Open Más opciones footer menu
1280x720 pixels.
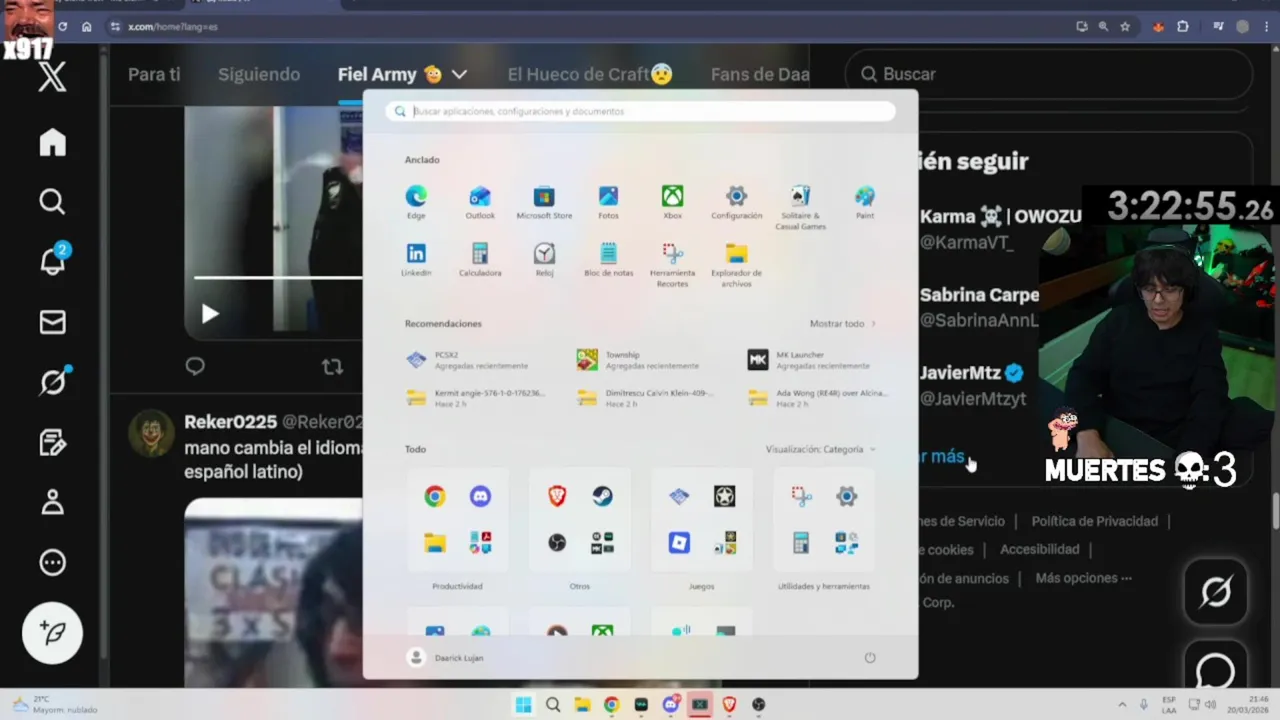click(1084, 578)
